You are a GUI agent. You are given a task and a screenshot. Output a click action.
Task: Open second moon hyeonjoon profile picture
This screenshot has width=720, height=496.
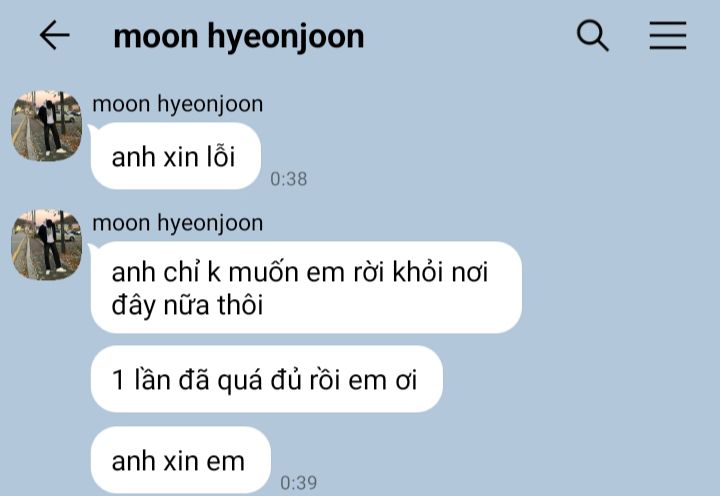[46, 245]
